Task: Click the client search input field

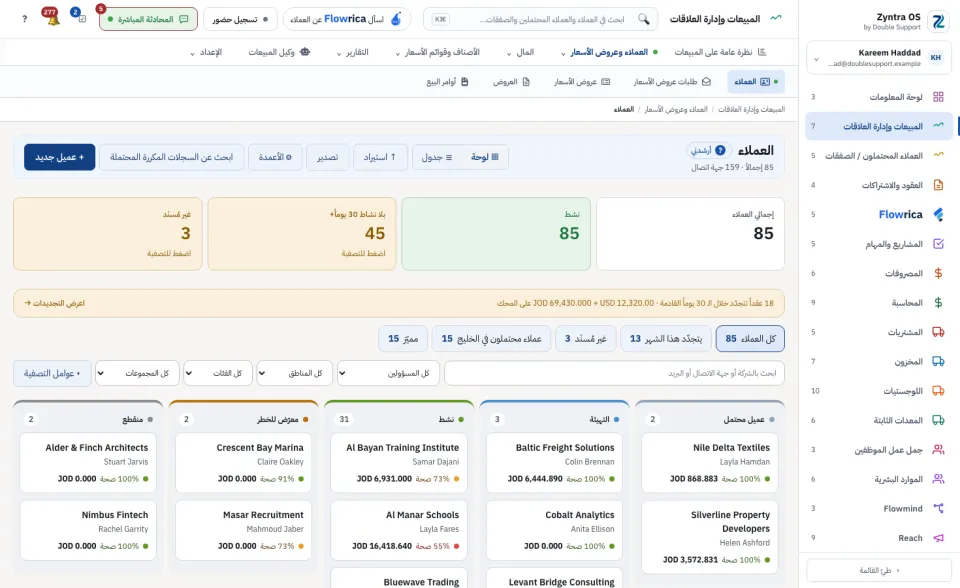Action: 614,373
